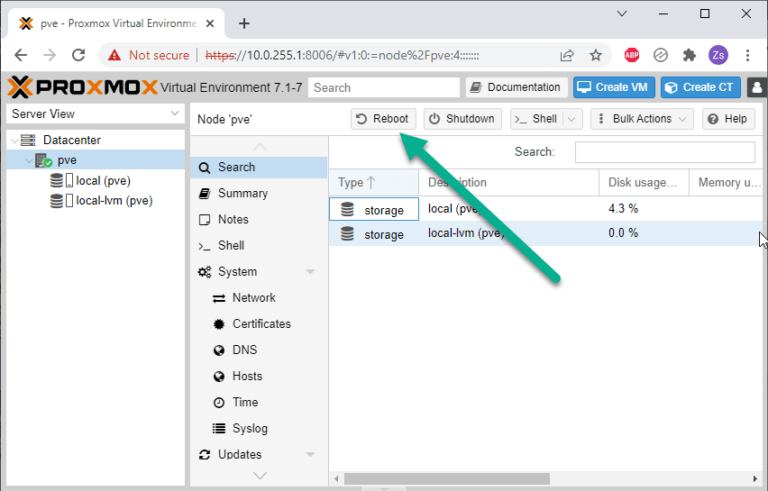Click Create VM

(614, 87)
